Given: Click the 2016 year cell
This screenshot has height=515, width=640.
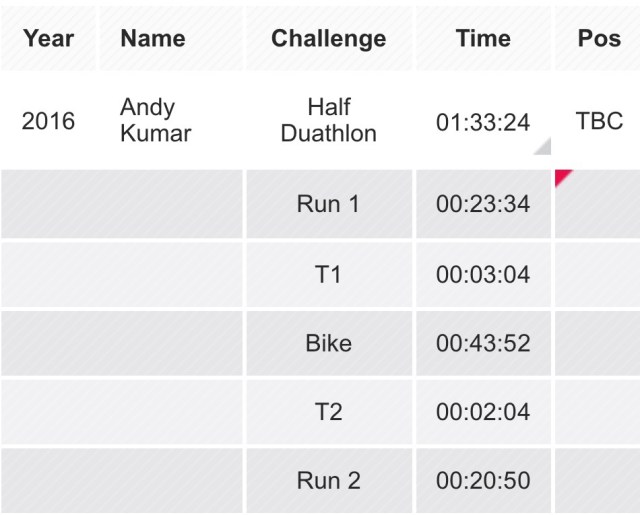Looking at the screenshot, I should pyautogui.click(x=48, y=121).
